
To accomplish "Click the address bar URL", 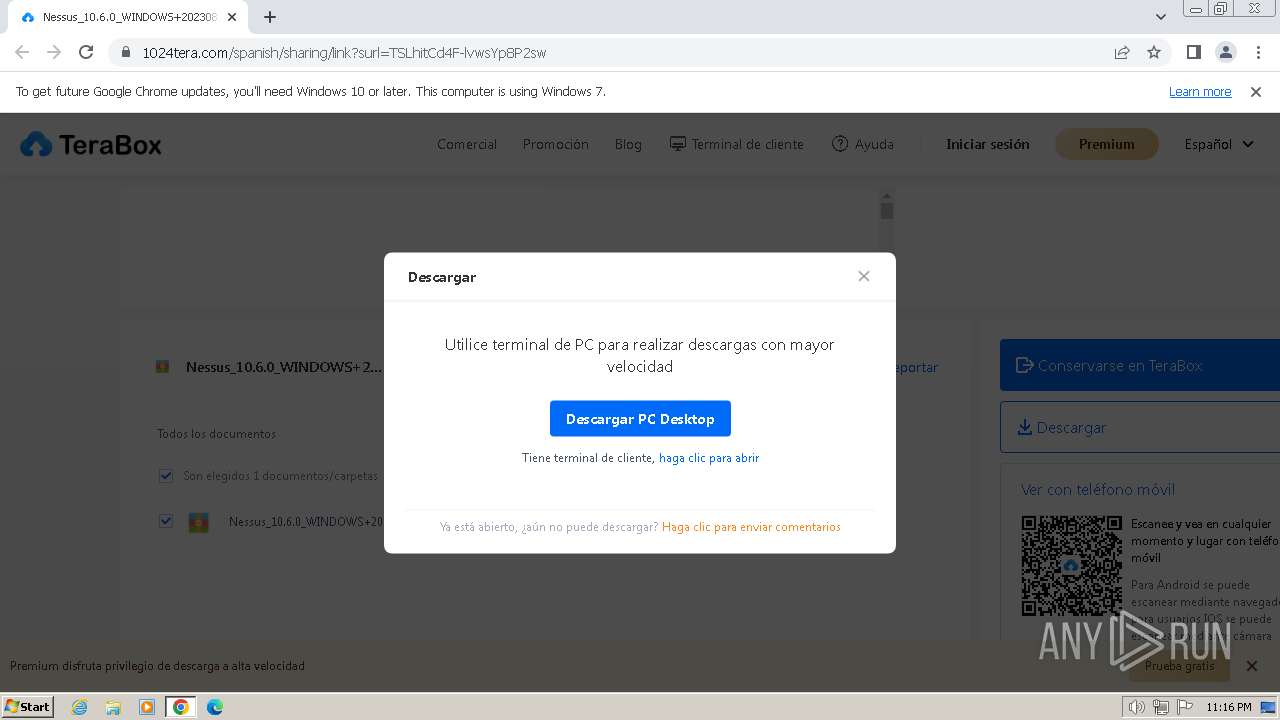I will click(344, 52).
